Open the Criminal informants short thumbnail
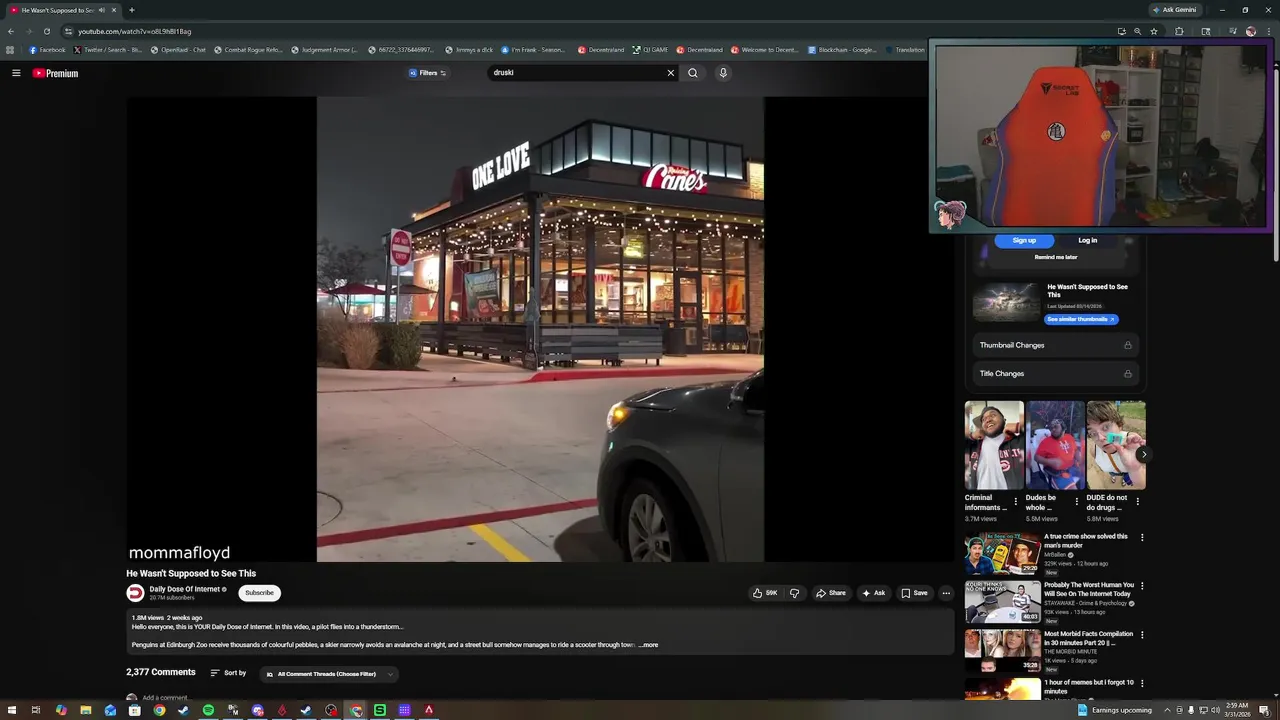The height and width of the screenshot is (720, 1280). [x=994, y=445]
